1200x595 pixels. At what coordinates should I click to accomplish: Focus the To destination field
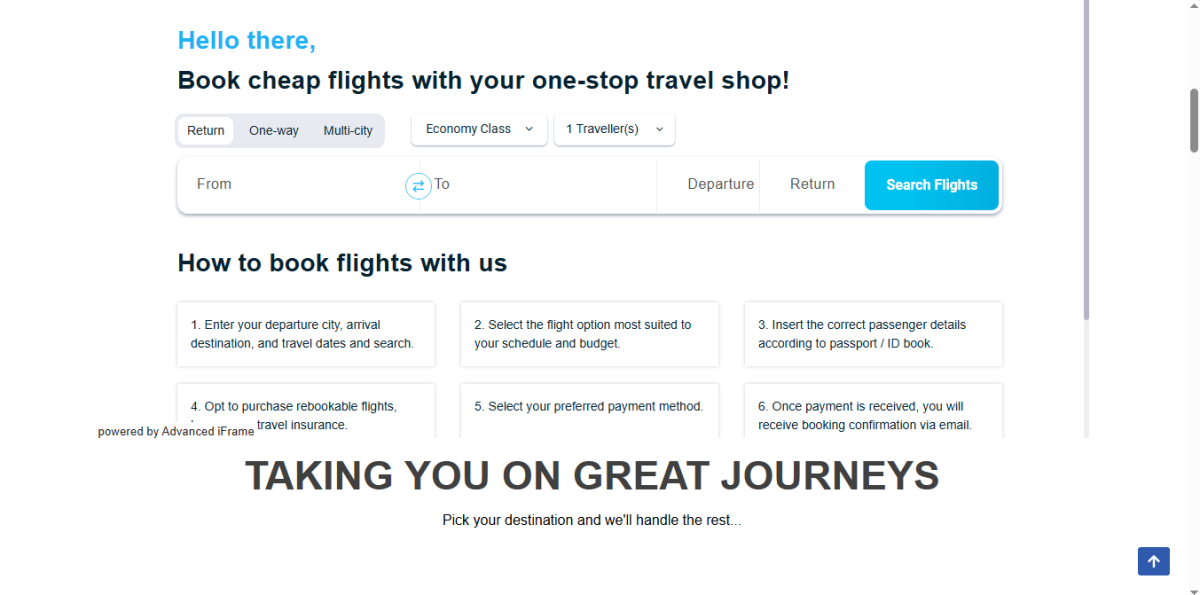coord(540,185)
